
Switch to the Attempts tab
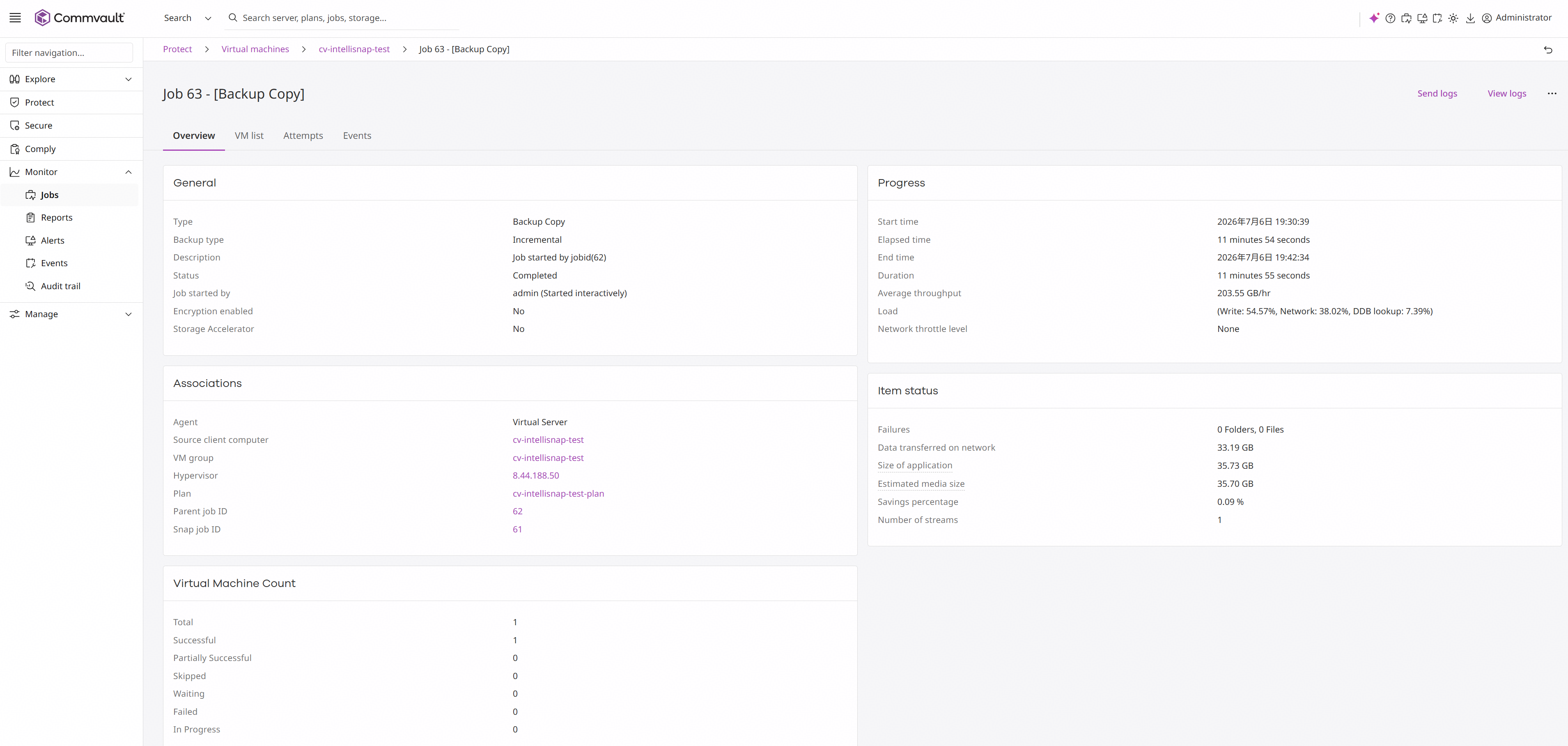[303, 136]
